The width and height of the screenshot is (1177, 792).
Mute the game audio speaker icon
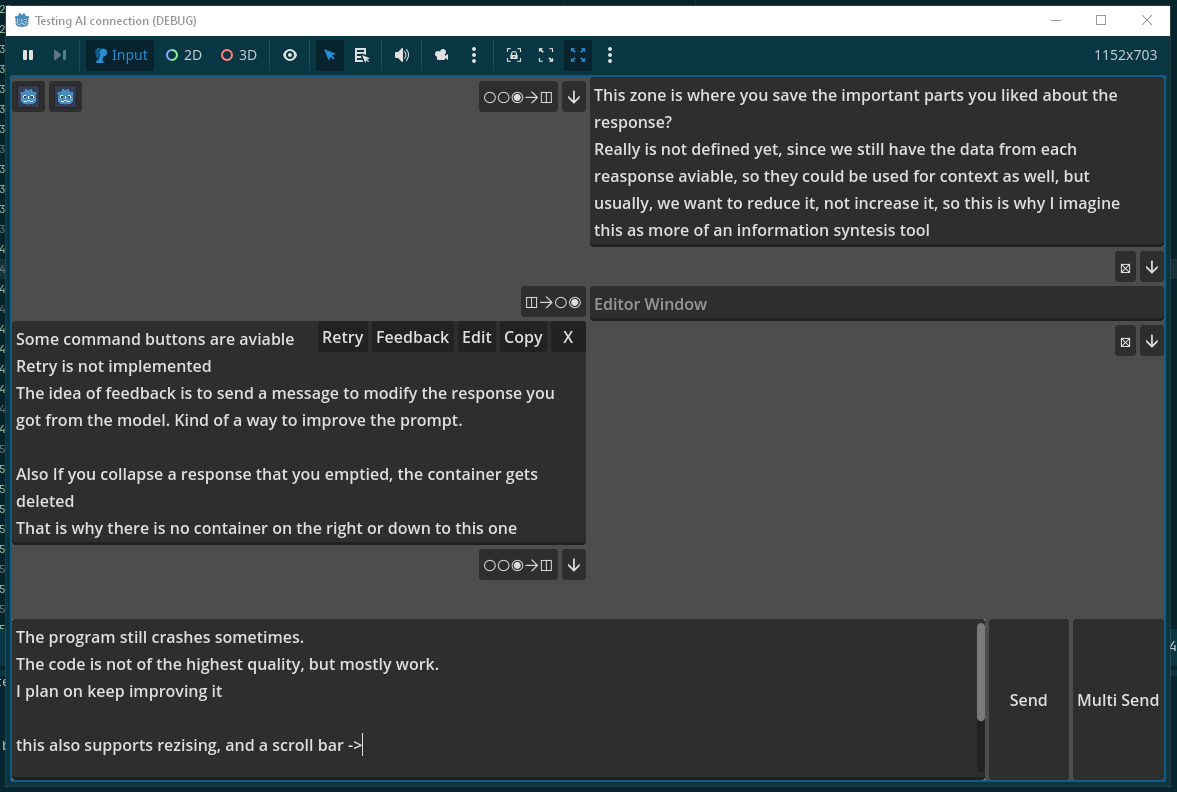click(x=402, y=55)
